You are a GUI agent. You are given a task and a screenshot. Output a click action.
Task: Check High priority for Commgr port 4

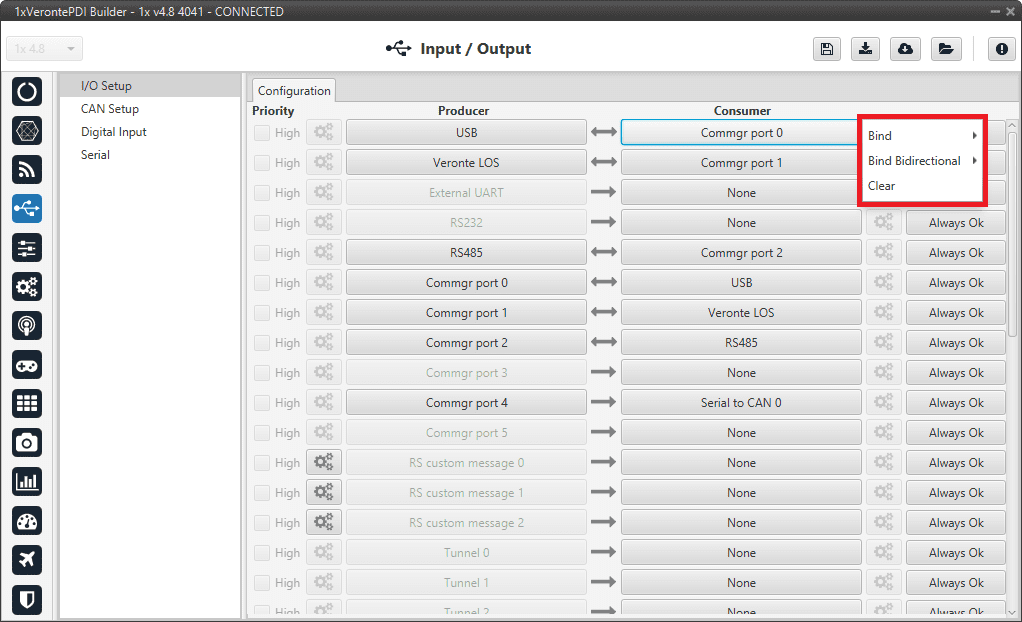(x=262, y=403)
